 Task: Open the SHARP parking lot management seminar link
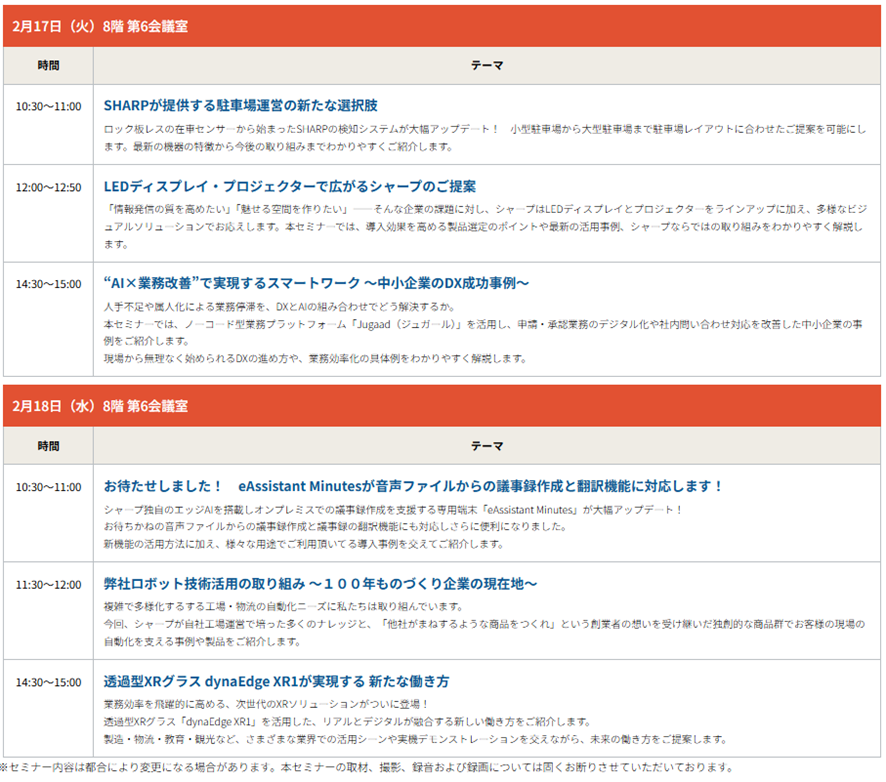click(x=240, y=105)
